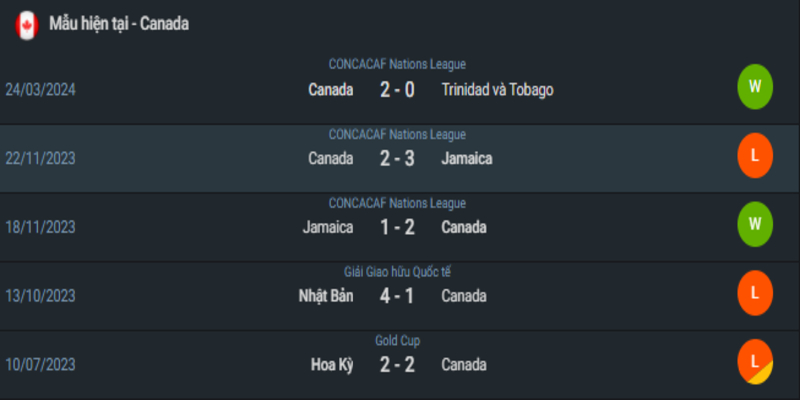
Task: Select the 10/07/2023 match date
Action: [40, 365]
